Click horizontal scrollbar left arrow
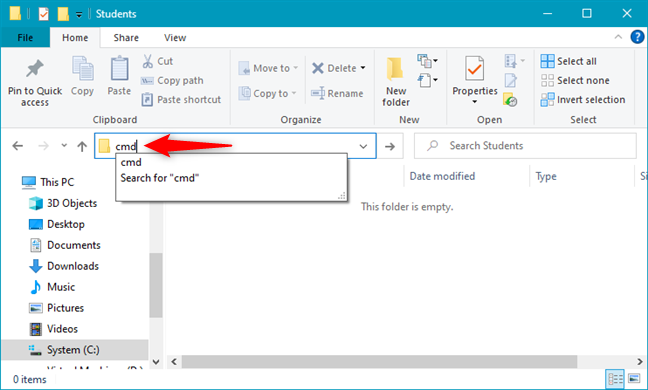The image size is (648, 390). pyautogui.click(x=174, y=362)
